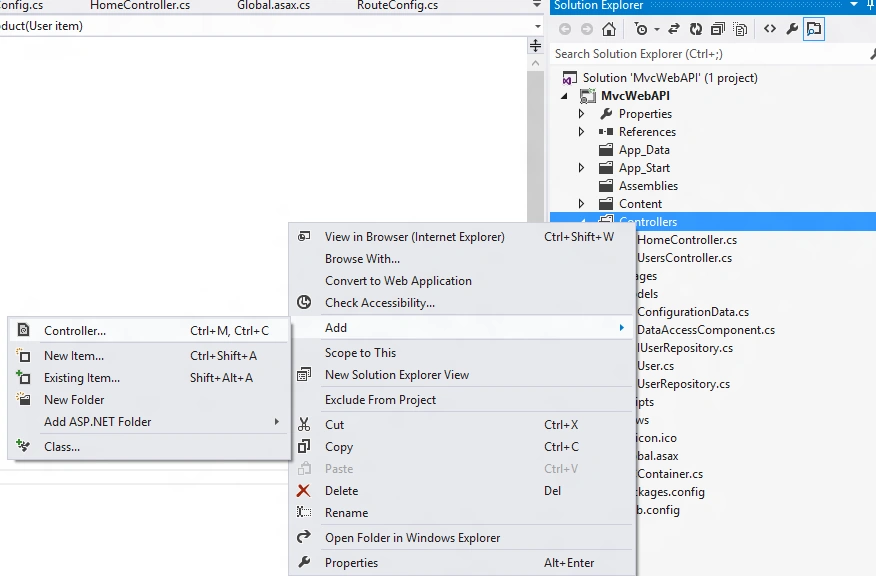Click the Collapse All icon
The width and height of the screenshot is (876, 576).
tap(718, 29)
